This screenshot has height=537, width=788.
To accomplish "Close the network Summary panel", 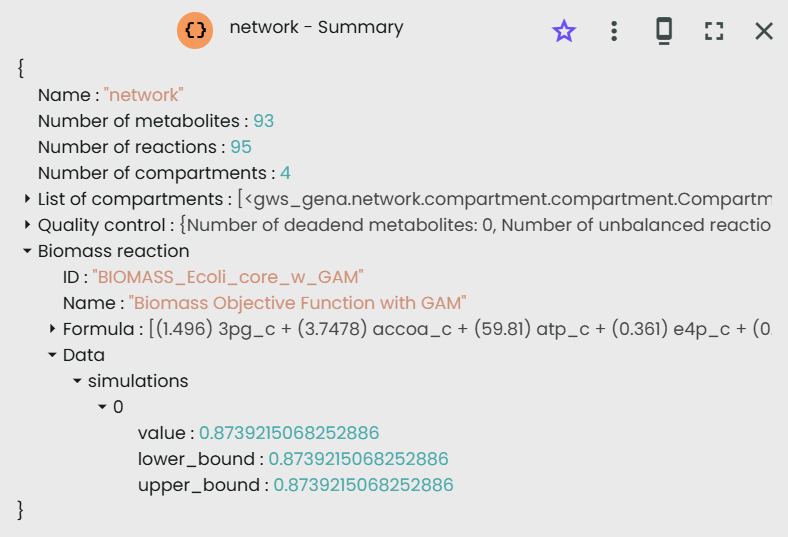I will (x=764, y=31).
